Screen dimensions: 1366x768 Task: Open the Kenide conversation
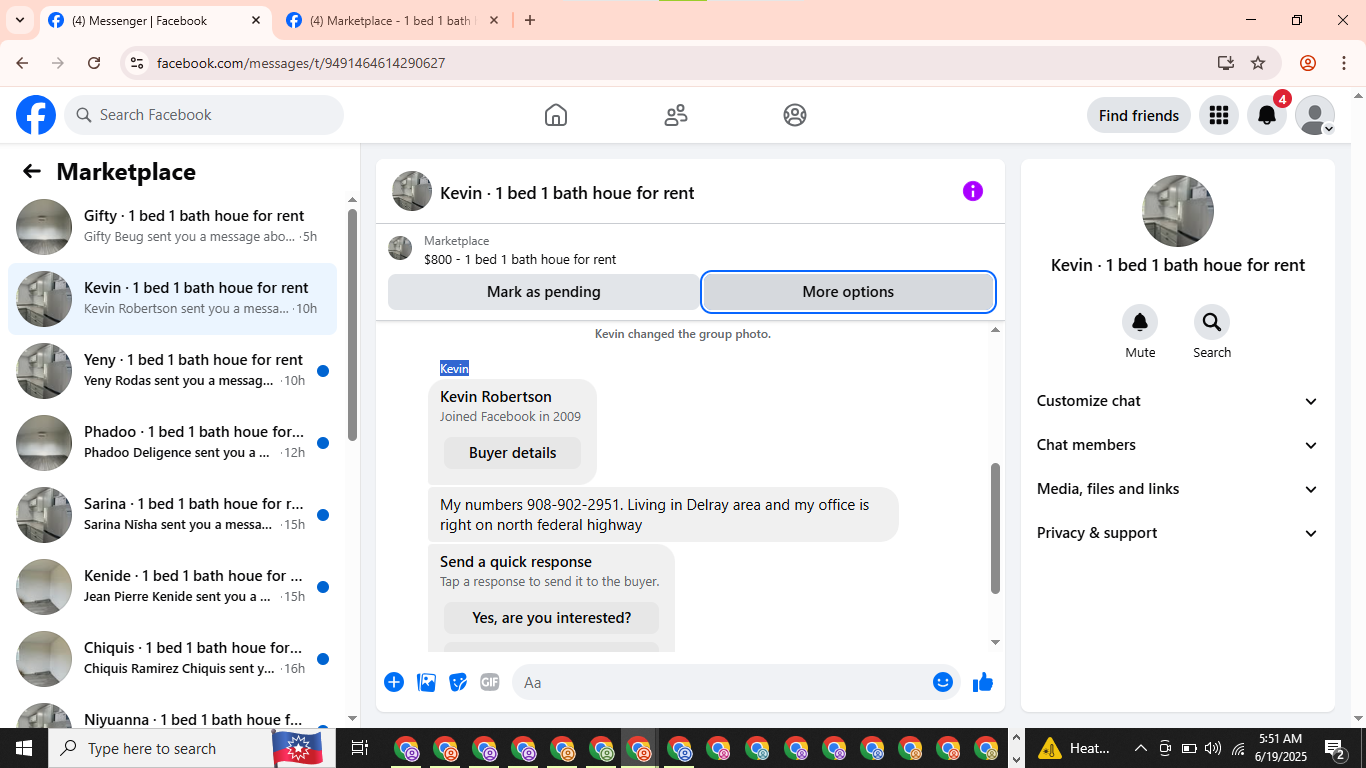(x=172, y=587)
